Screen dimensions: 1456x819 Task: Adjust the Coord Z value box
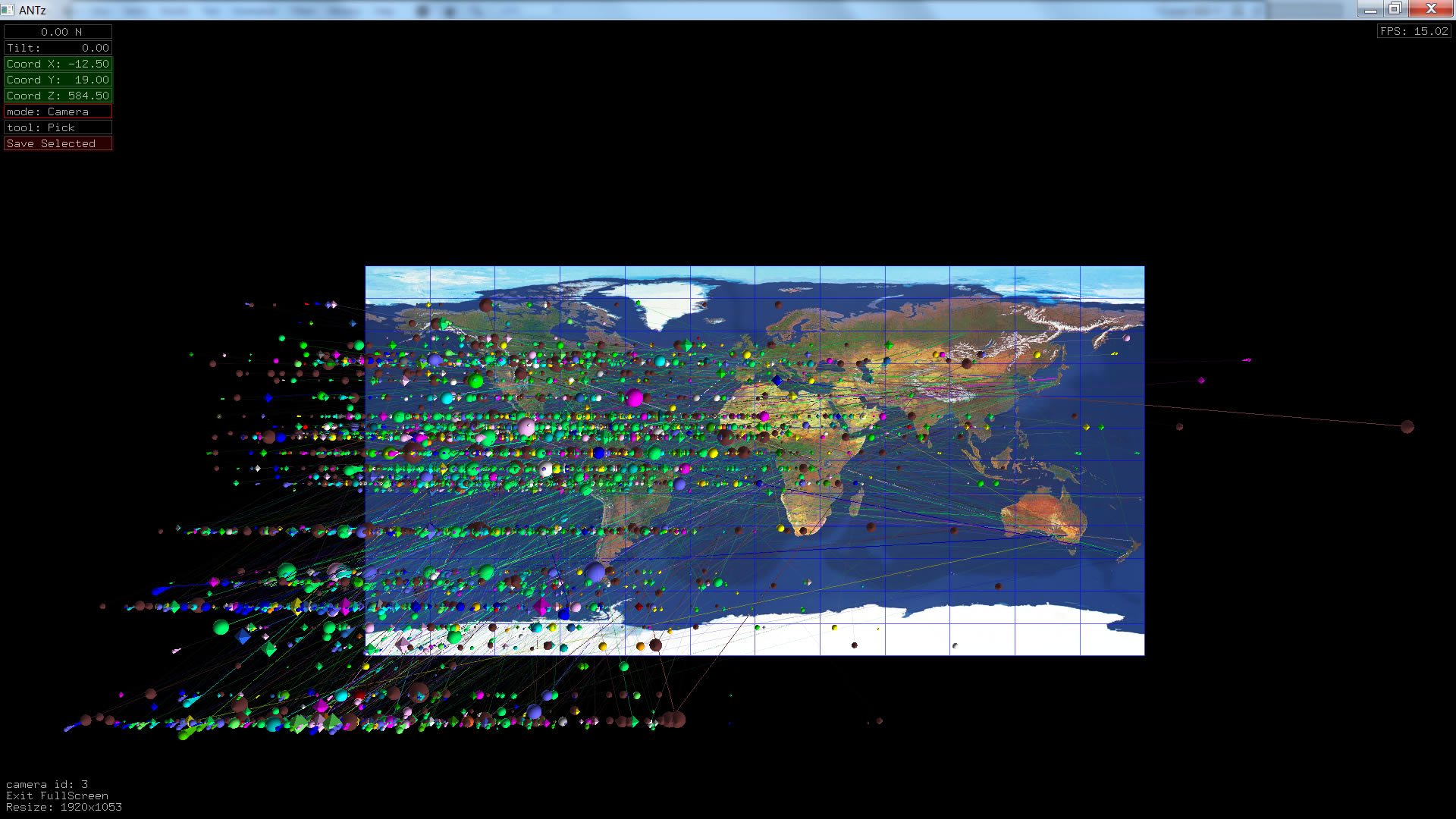point(58,96)
